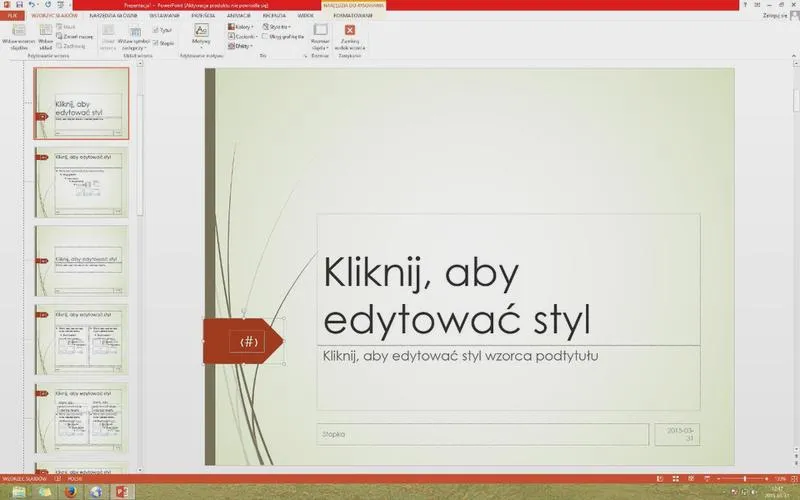
Task: Select the third layout thumbnail
Action: (81, 261)
